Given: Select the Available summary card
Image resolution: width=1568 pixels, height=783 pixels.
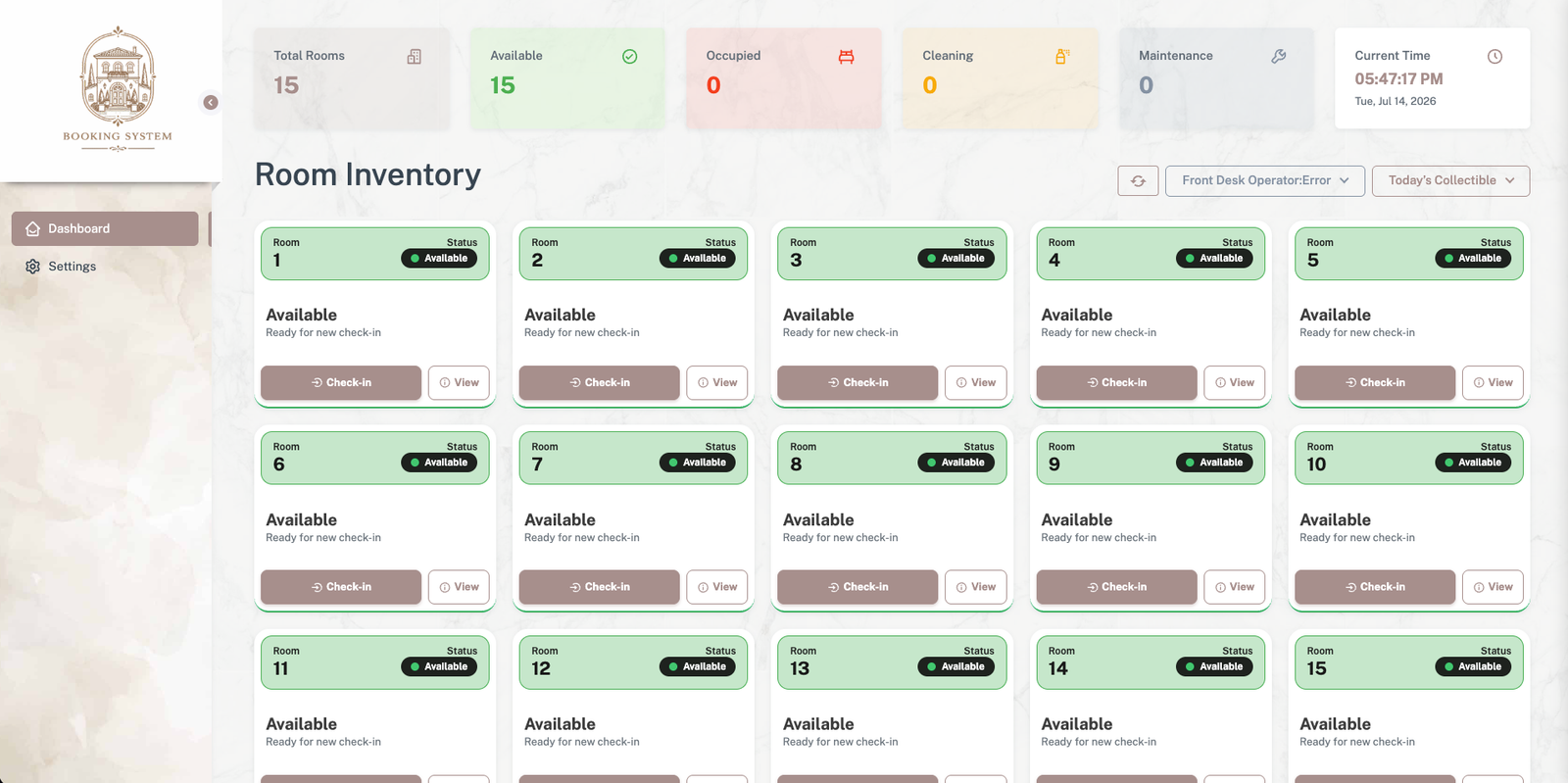Looking at the screenshot, I should [x=567, y=77].
